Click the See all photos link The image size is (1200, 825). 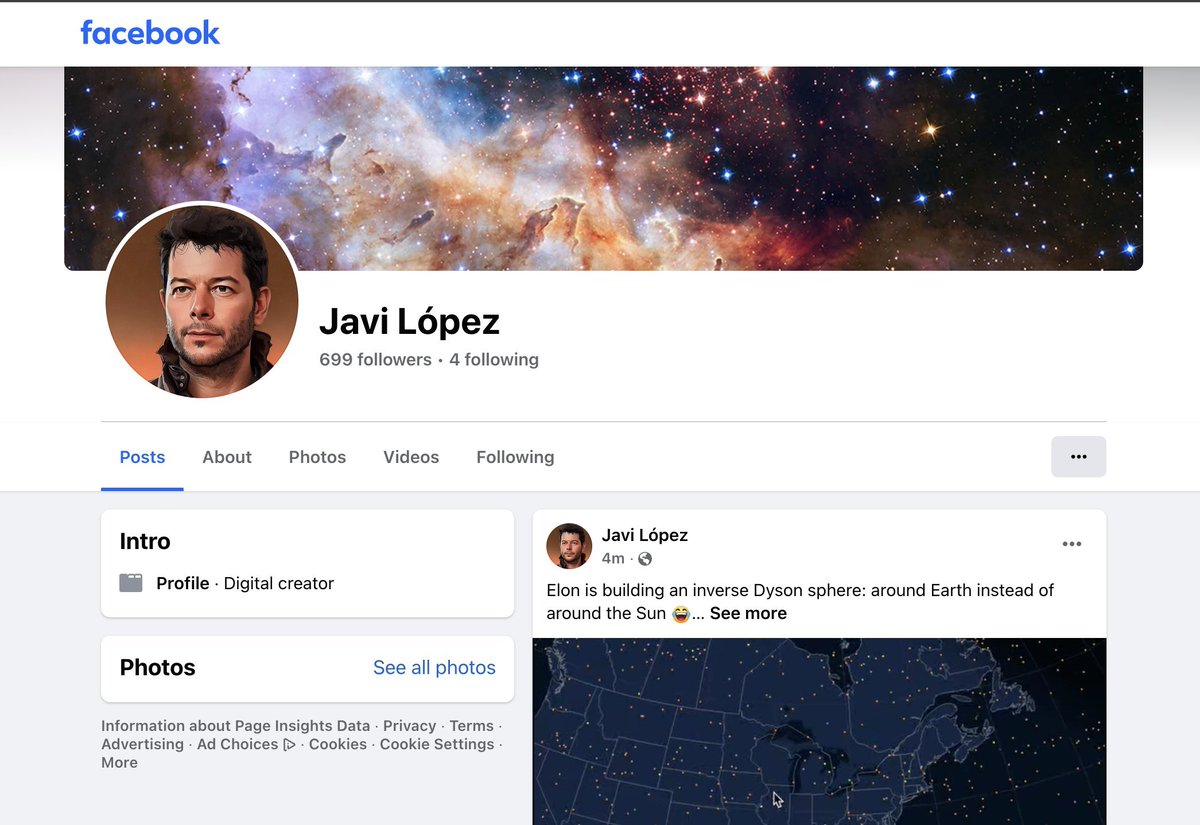pos(434,667)
